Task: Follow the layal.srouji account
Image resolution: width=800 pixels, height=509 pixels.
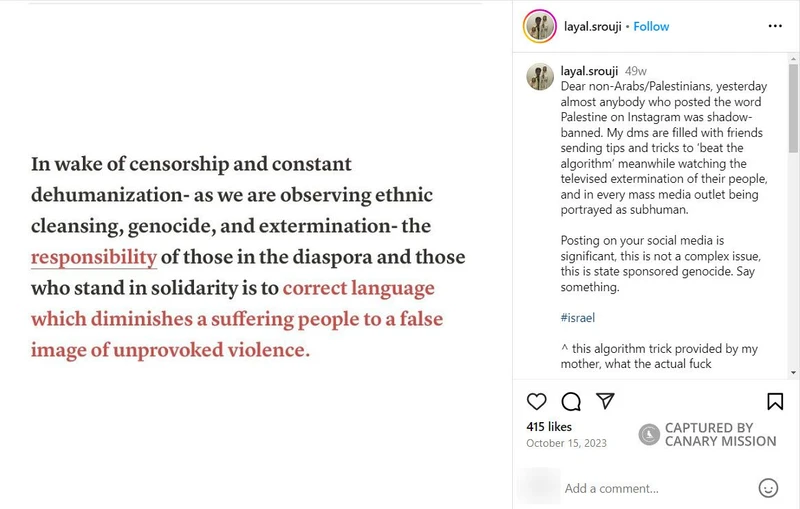Action: pyautogui.click(x=651, y=26)
